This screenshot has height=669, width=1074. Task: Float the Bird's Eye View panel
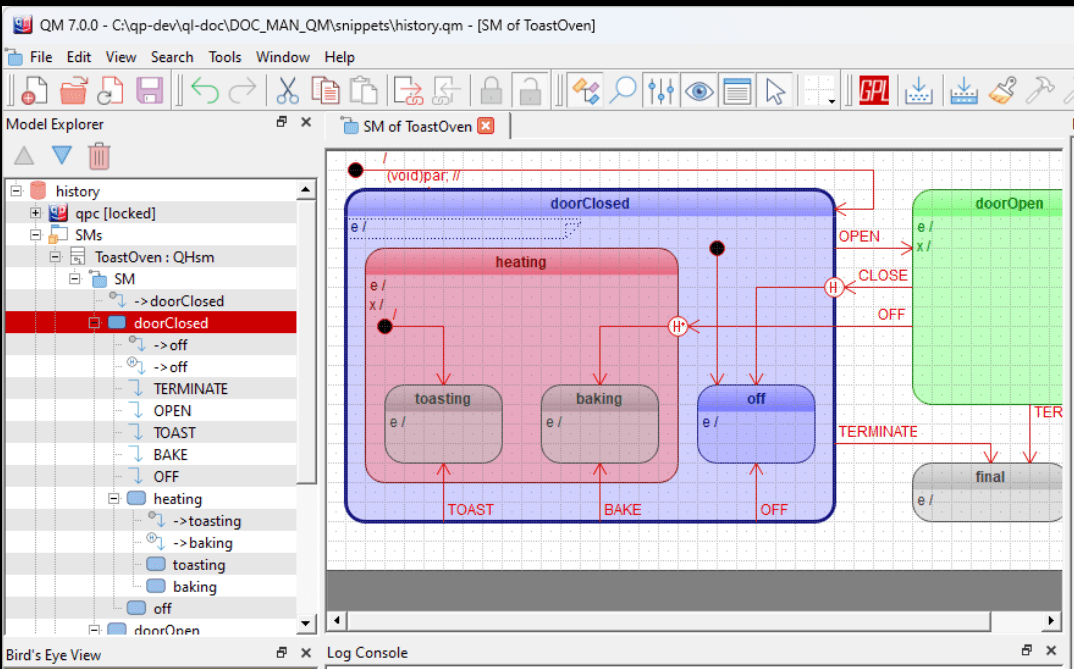pyautogui.click(x=282, y=653)
